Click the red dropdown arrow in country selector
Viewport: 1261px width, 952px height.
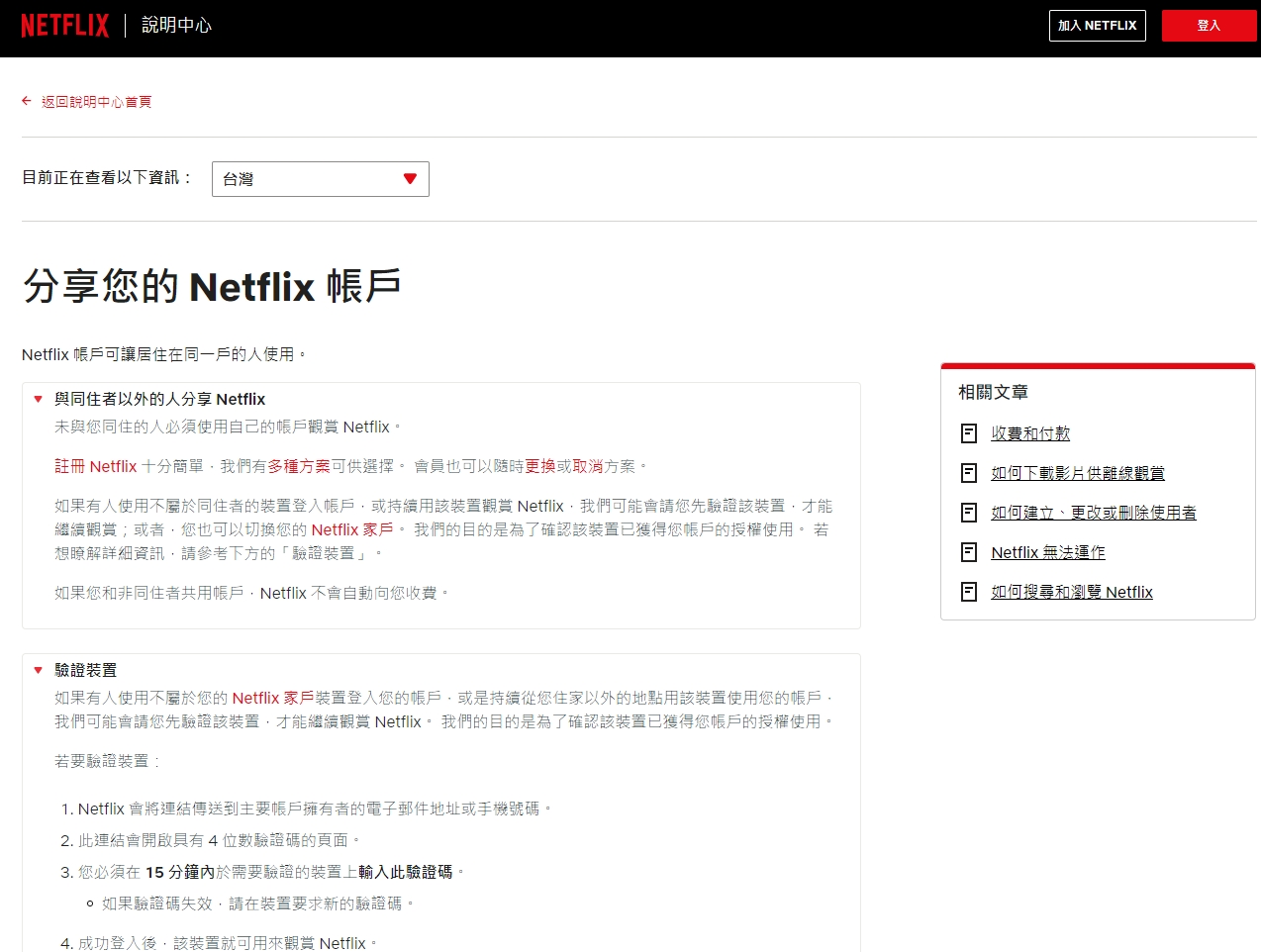tap(410, 179)
